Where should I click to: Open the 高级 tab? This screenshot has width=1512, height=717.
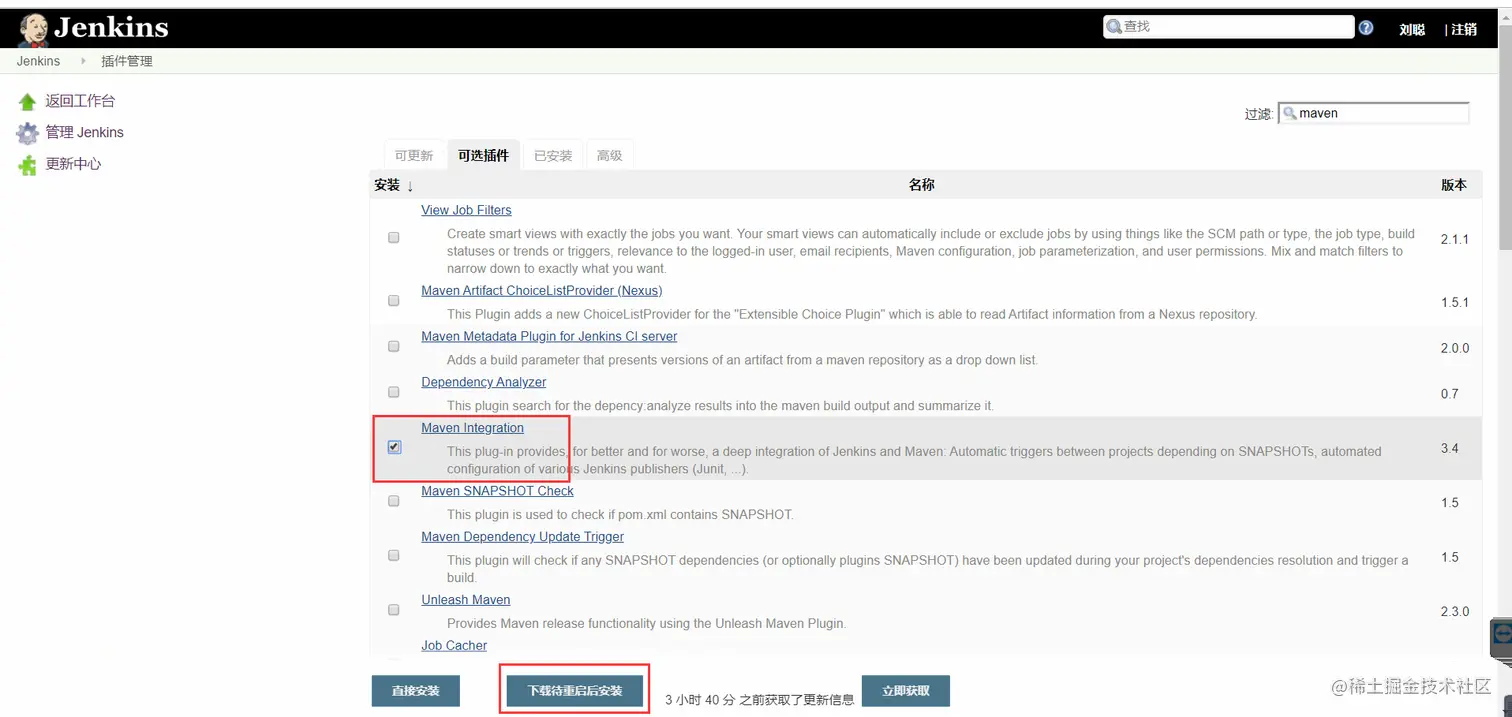coord(609,155)
